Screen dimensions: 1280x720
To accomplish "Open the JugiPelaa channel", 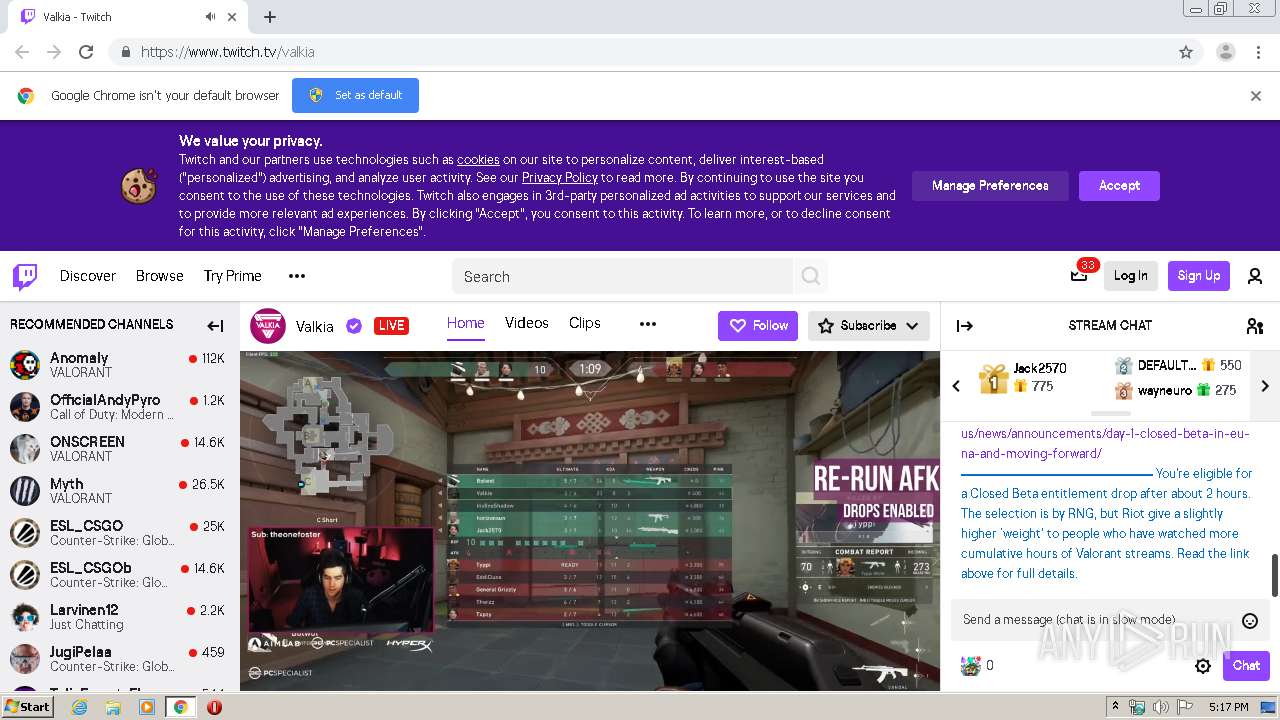I will [x=118, y=659].
